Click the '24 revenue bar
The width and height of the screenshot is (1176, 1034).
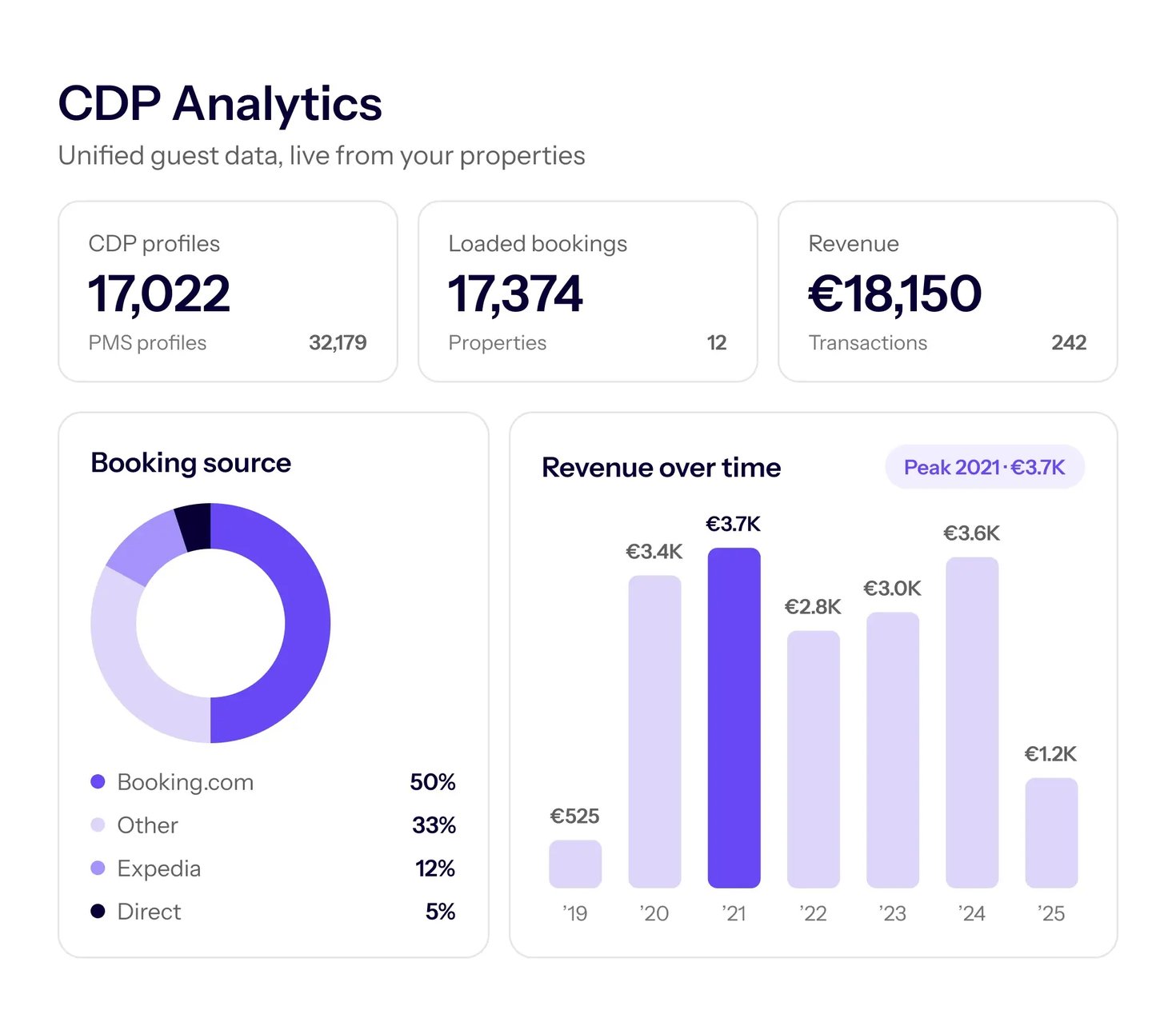coord(972,722)
